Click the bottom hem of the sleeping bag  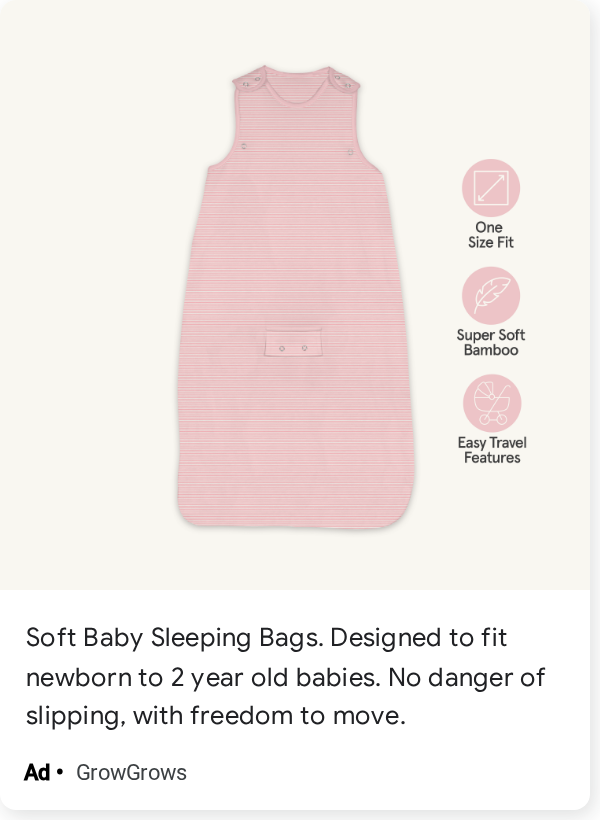[294, 520]
